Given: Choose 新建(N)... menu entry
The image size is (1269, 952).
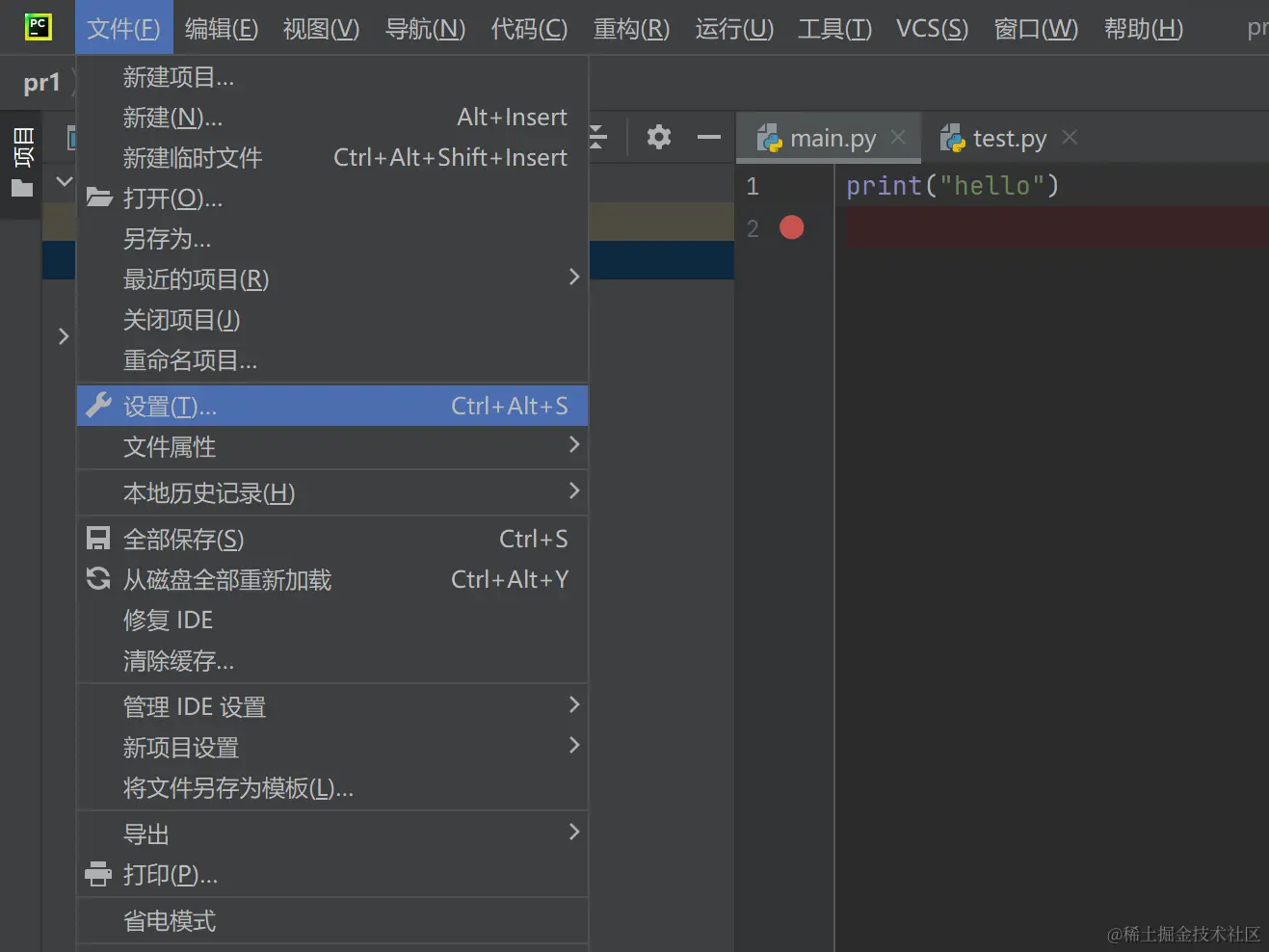Looking at the screenshot, I should pyautogui.click(x=332, y=118).
